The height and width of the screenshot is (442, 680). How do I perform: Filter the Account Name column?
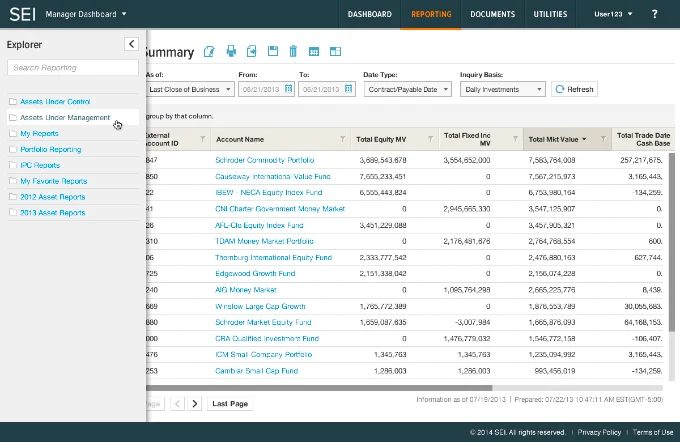click(x=343, y=139)
